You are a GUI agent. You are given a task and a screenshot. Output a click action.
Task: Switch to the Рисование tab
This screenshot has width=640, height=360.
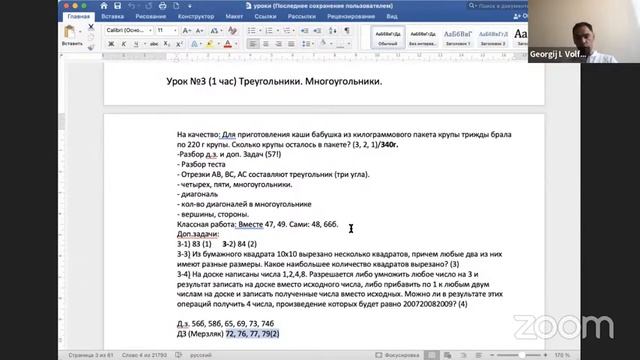point(151,17)
